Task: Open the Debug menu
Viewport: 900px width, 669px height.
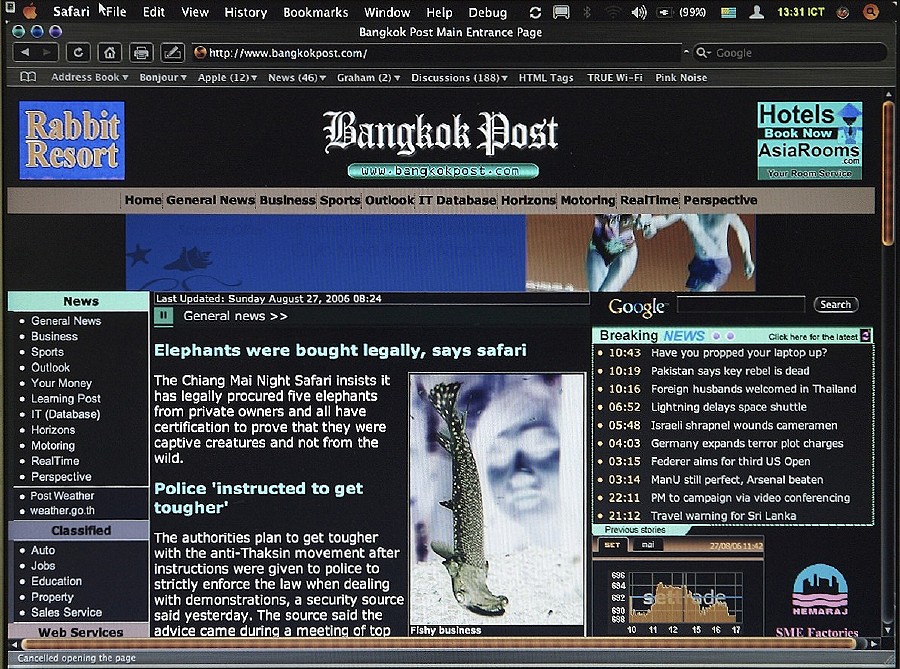Action: coord(488,12)
